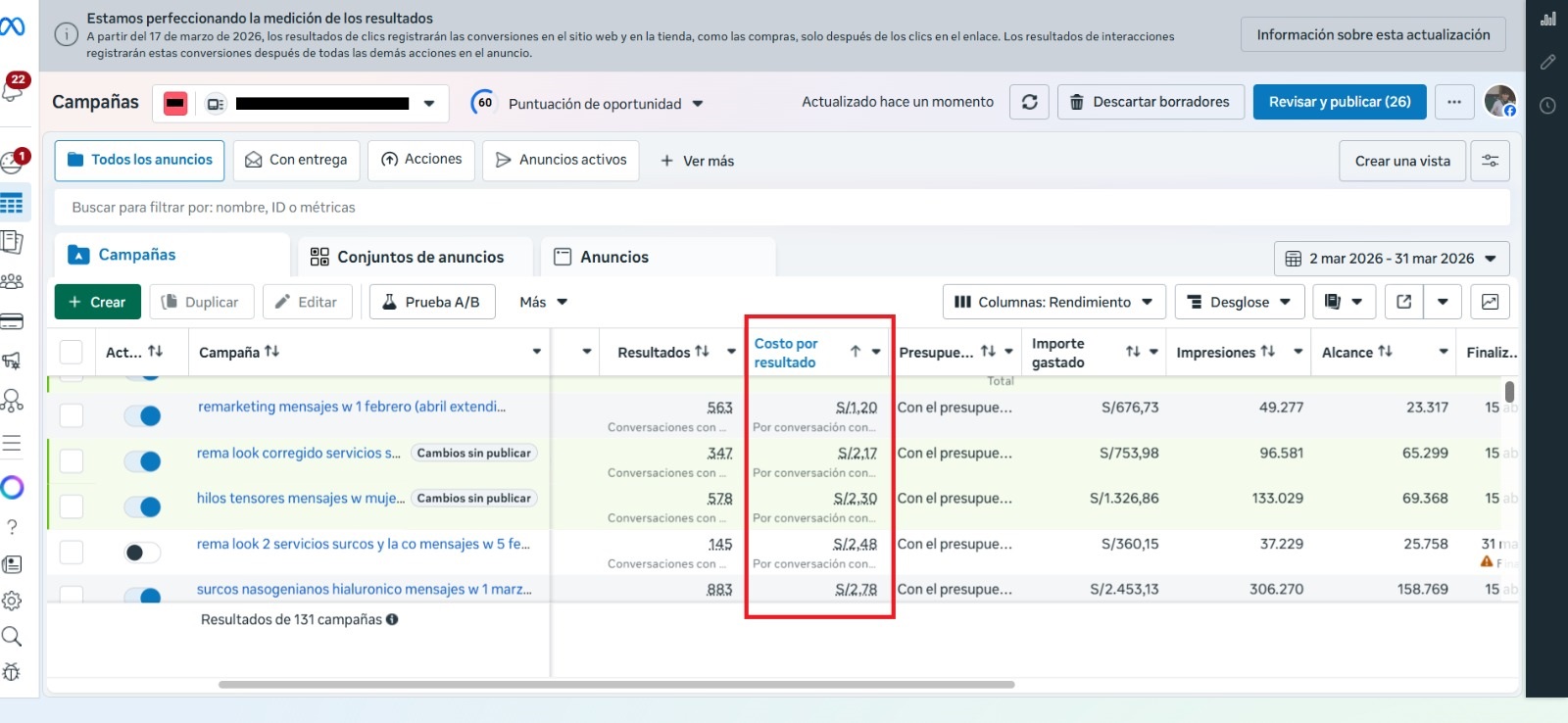This screenshot has height=723, width=1568.
Task: Open Costo por resultado column dropdown arrow
Action: [x=876, y=352]
